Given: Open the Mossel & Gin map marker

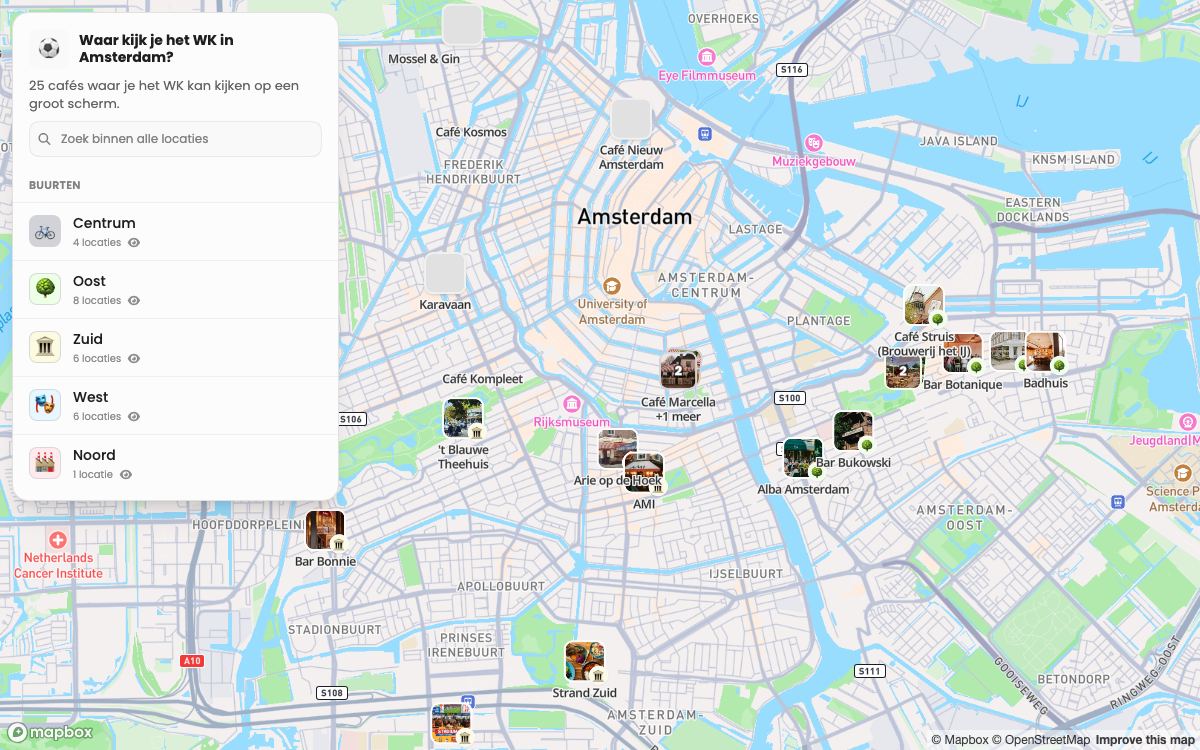Looking at the screenshot, I should [462, 24].
